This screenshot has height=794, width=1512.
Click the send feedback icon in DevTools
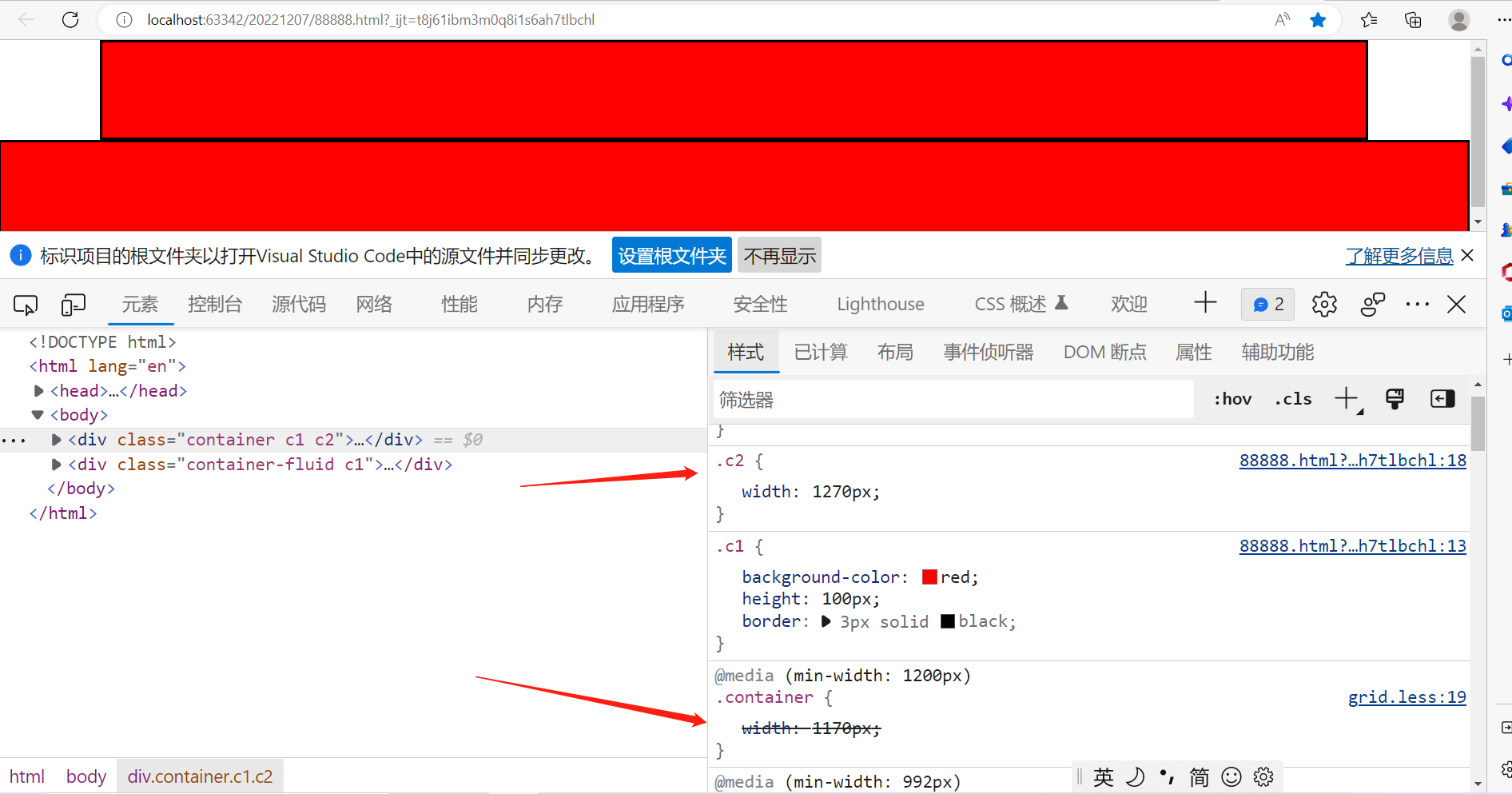point(1373,305)
